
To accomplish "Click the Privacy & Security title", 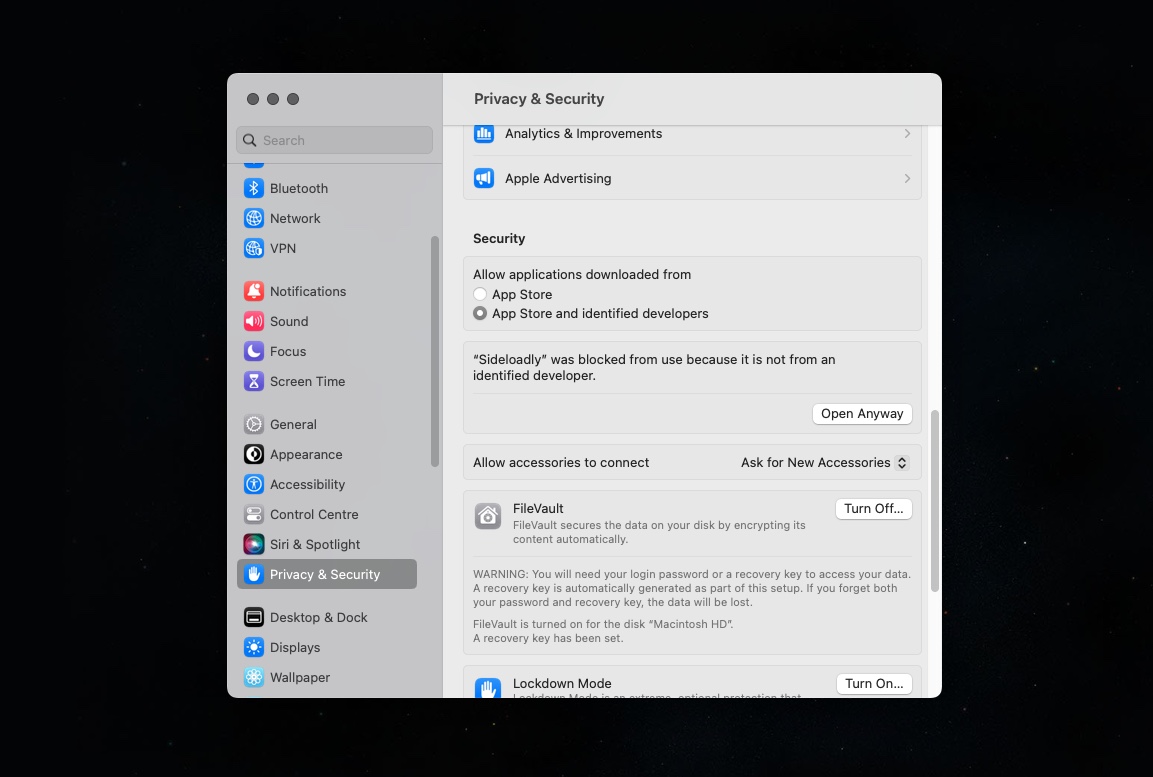I will click(539, 99).
